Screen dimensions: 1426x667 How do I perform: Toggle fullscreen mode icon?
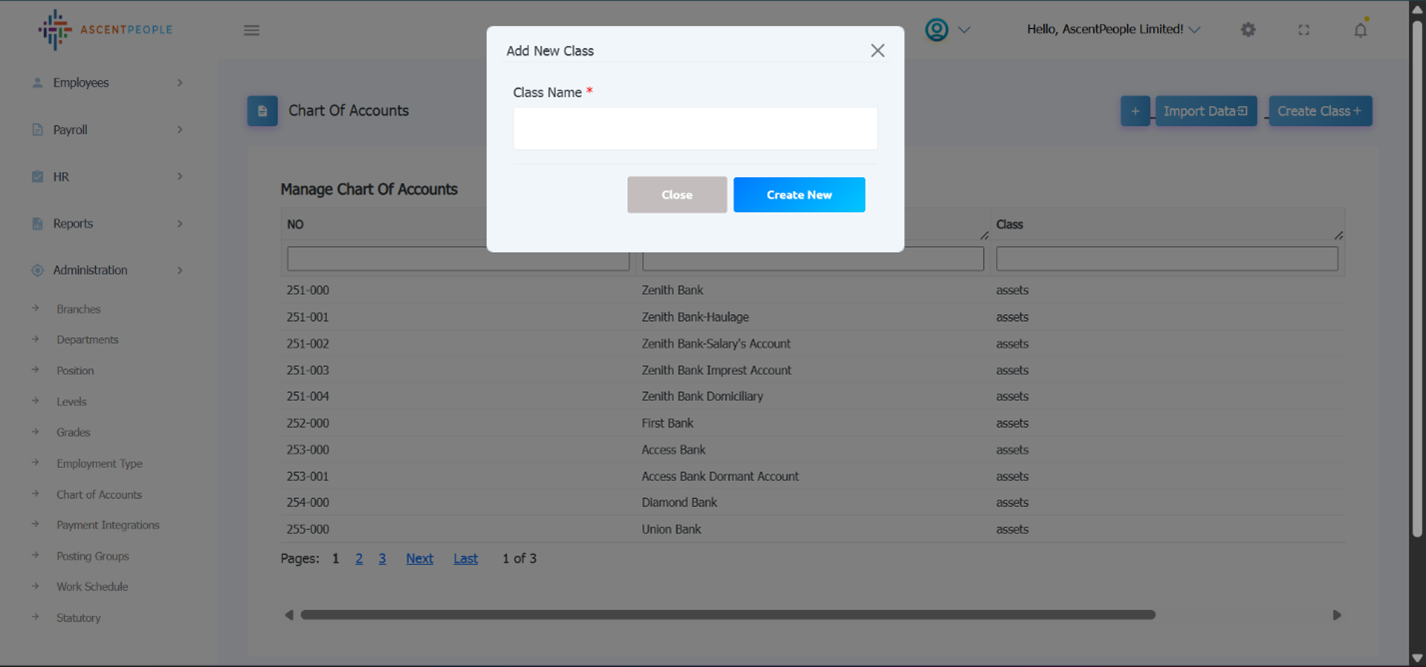[x=1303, y=30]
